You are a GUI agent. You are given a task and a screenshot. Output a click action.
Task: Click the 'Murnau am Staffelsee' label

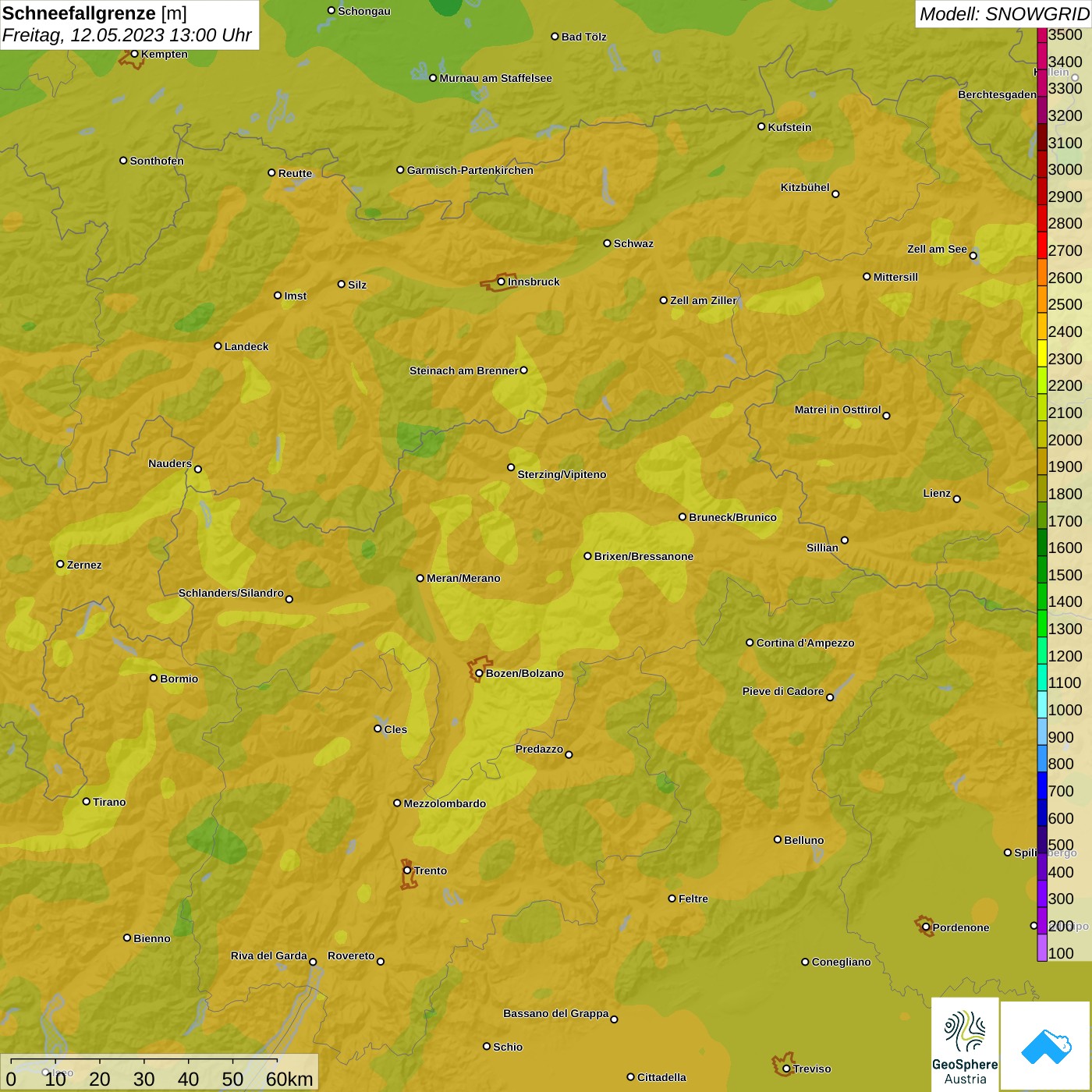click(496, 78)
